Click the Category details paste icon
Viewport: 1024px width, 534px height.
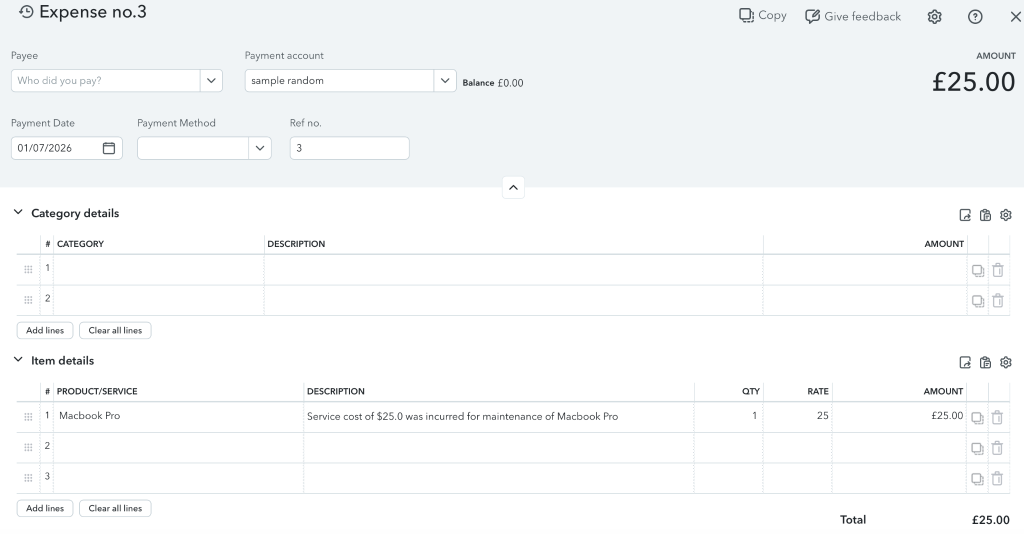(x=985, y=215)
